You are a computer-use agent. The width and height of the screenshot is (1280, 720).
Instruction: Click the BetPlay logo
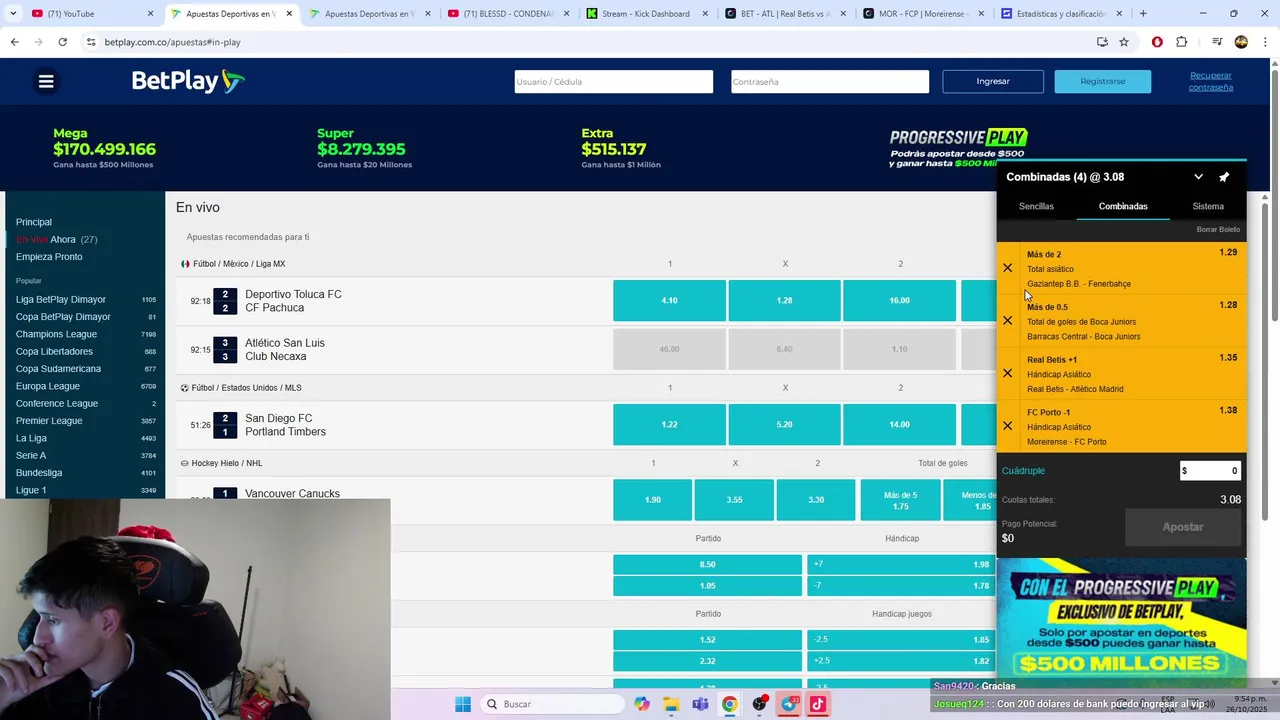click(188, 81)
